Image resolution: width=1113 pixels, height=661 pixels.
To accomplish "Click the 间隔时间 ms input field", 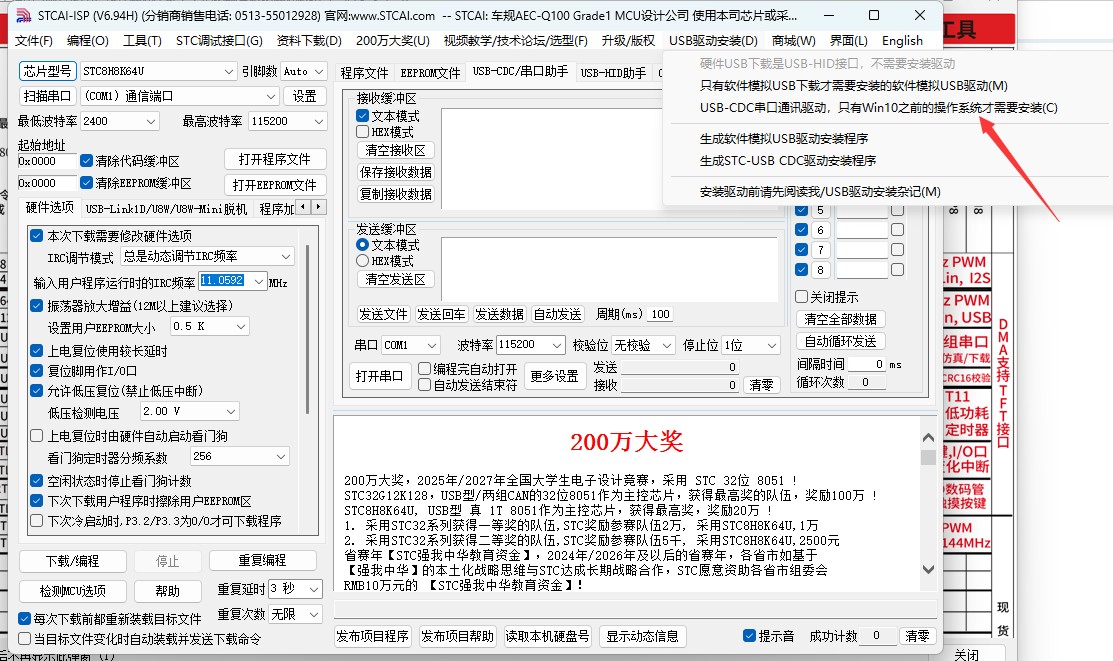I will click(x=867, y=364).
